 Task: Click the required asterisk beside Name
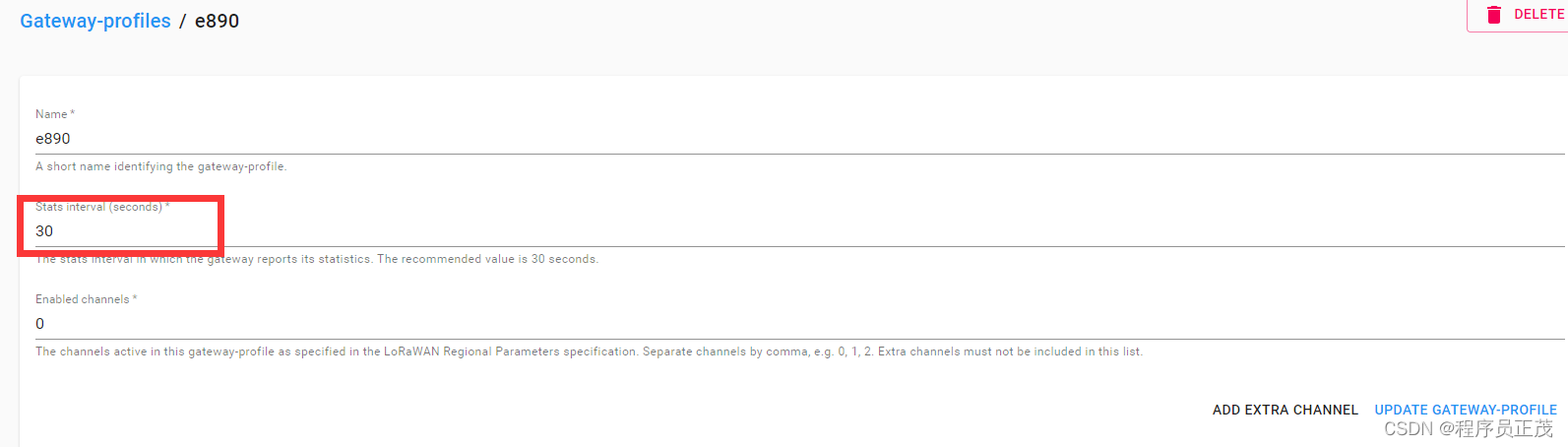pos(73,113)
